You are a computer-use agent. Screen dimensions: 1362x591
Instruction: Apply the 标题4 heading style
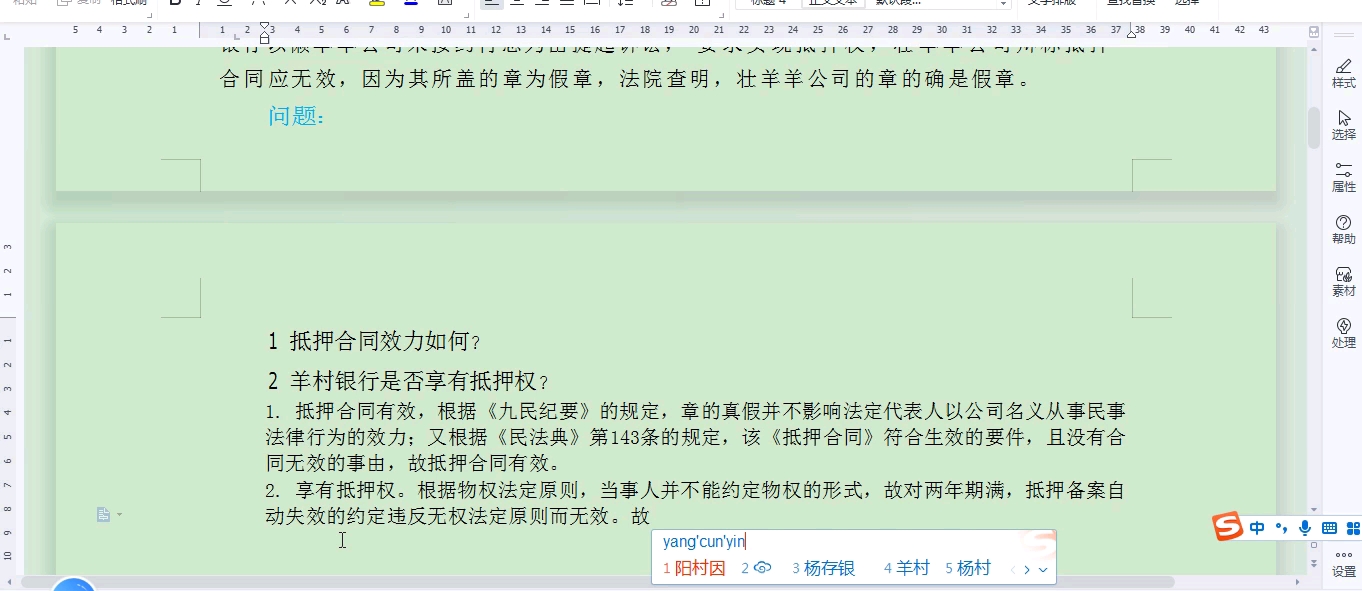coord(765,3)
